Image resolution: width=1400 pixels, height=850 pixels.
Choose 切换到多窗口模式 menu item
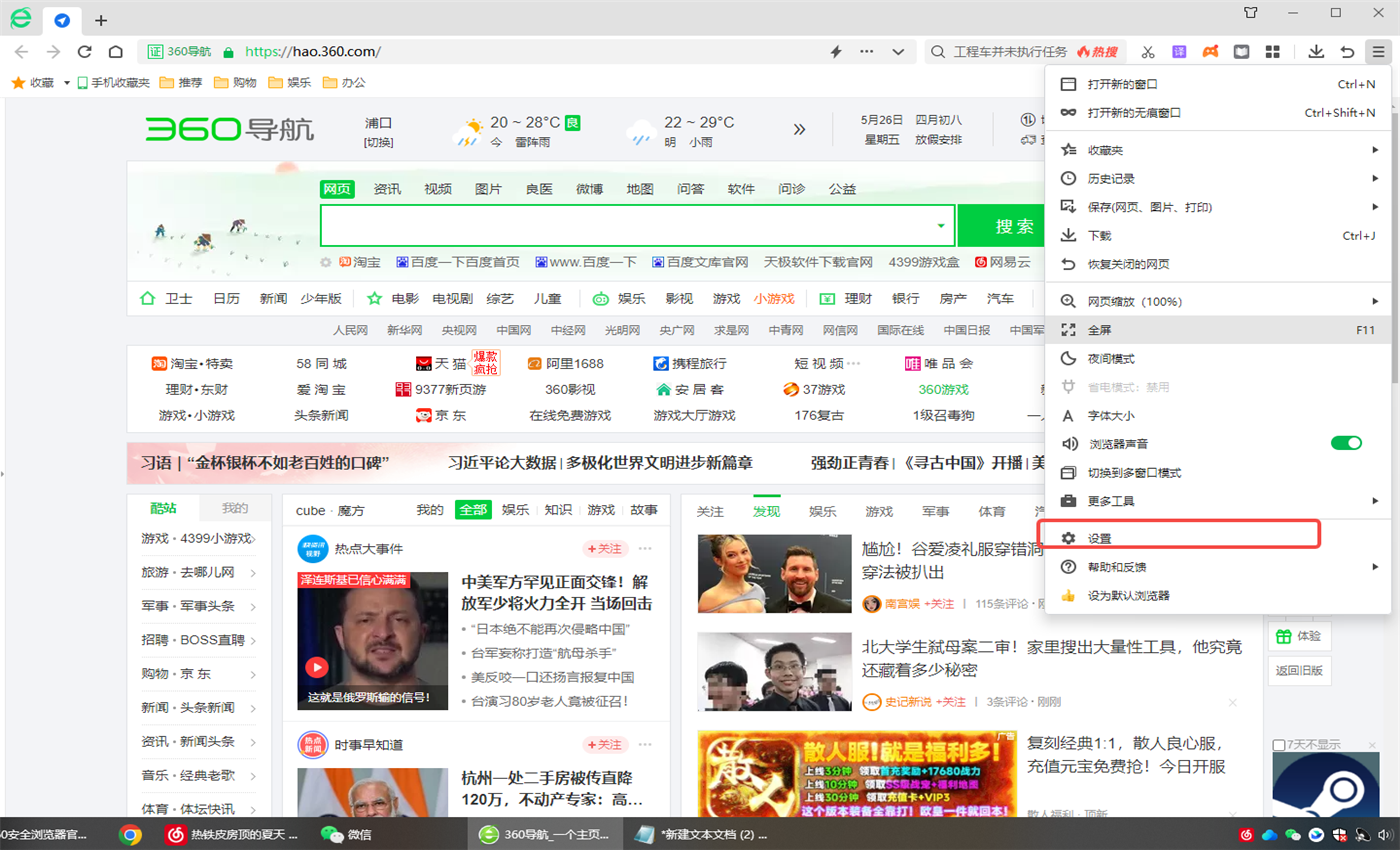coord(1218,472)
